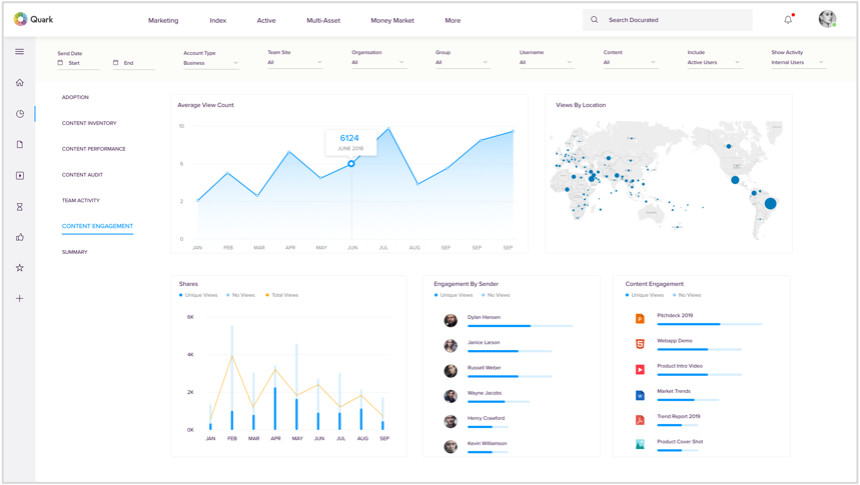
Task: Open the Team Site dropdown
Action: (x=295, y=63)
